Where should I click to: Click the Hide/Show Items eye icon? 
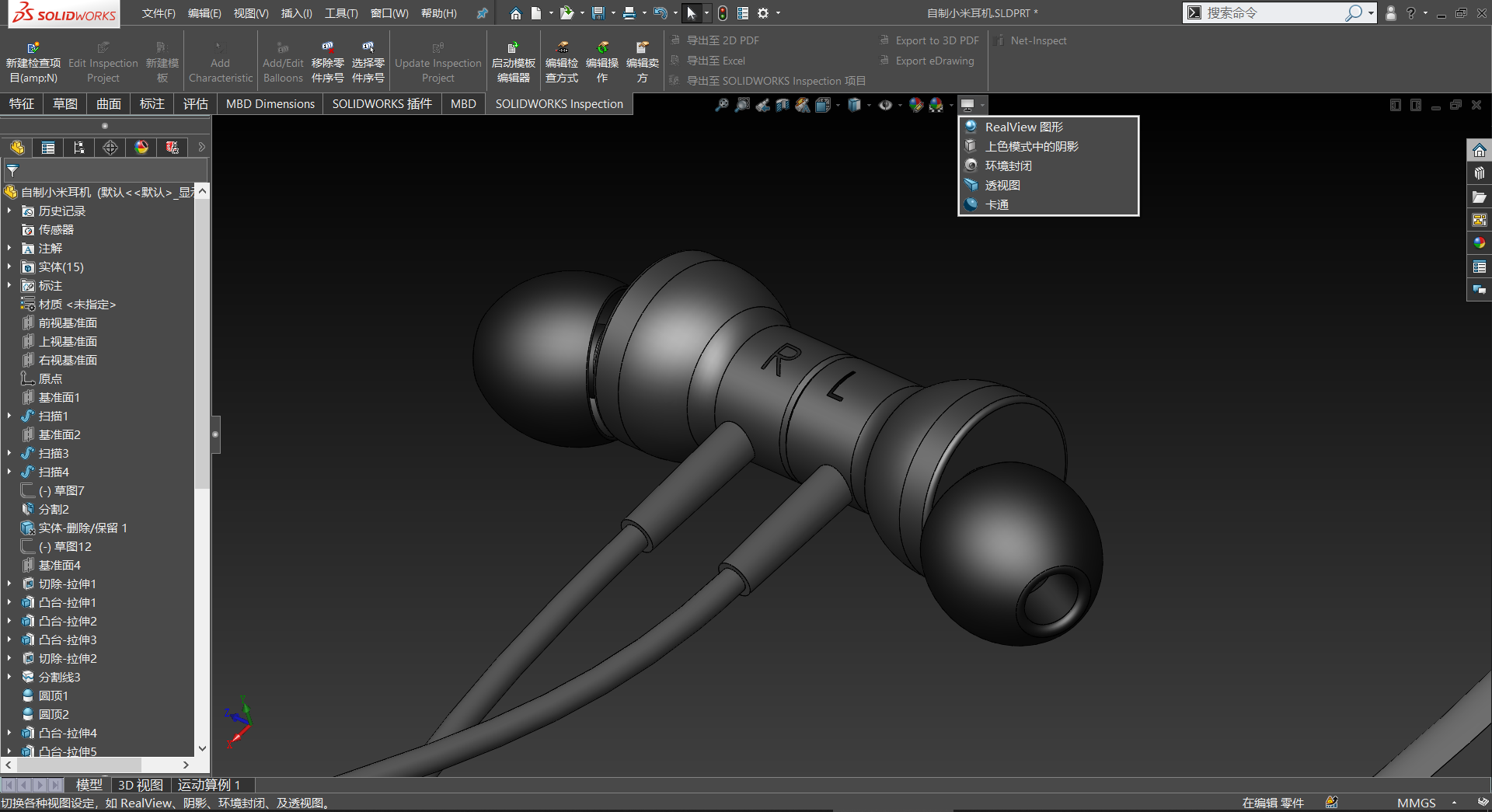point(886,105)
